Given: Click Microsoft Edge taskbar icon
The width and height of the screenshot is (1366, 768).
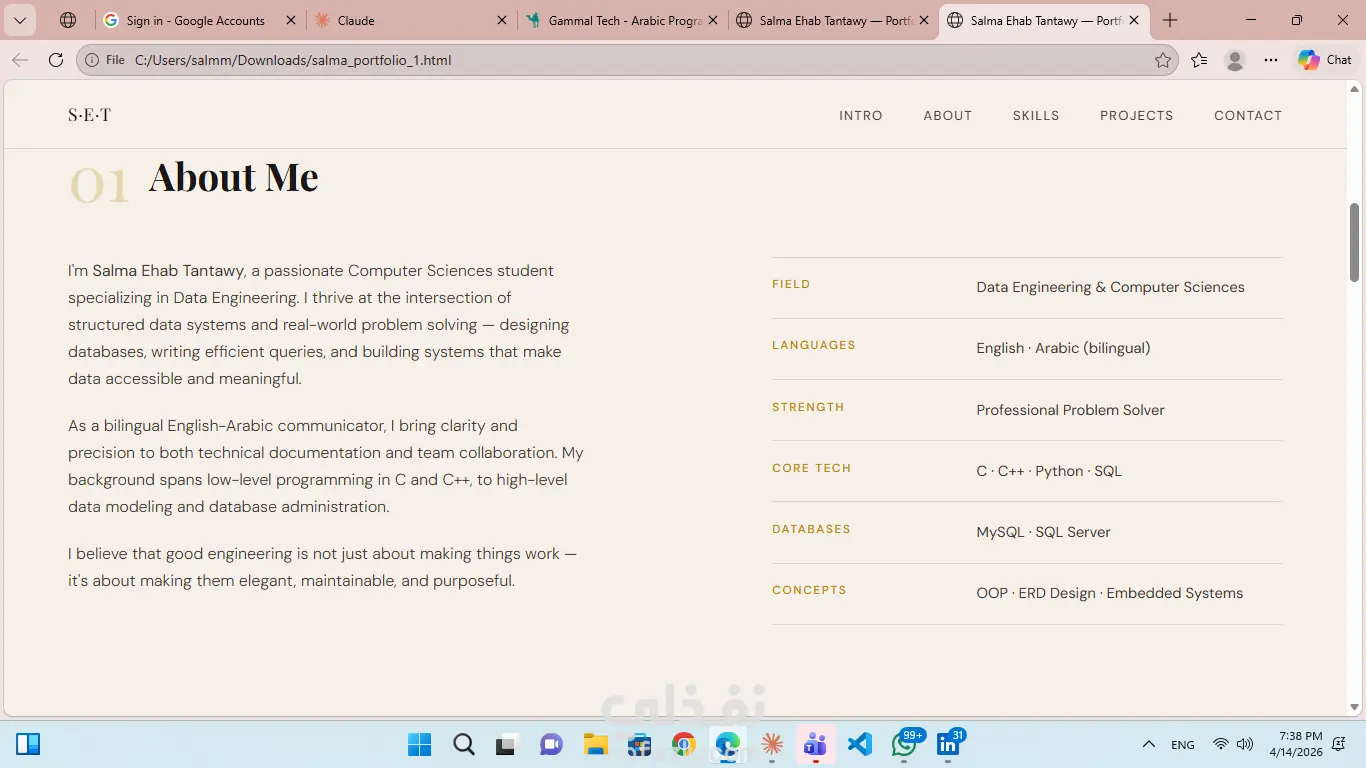Looking at the screenshot, I should (x=728, y=744).
